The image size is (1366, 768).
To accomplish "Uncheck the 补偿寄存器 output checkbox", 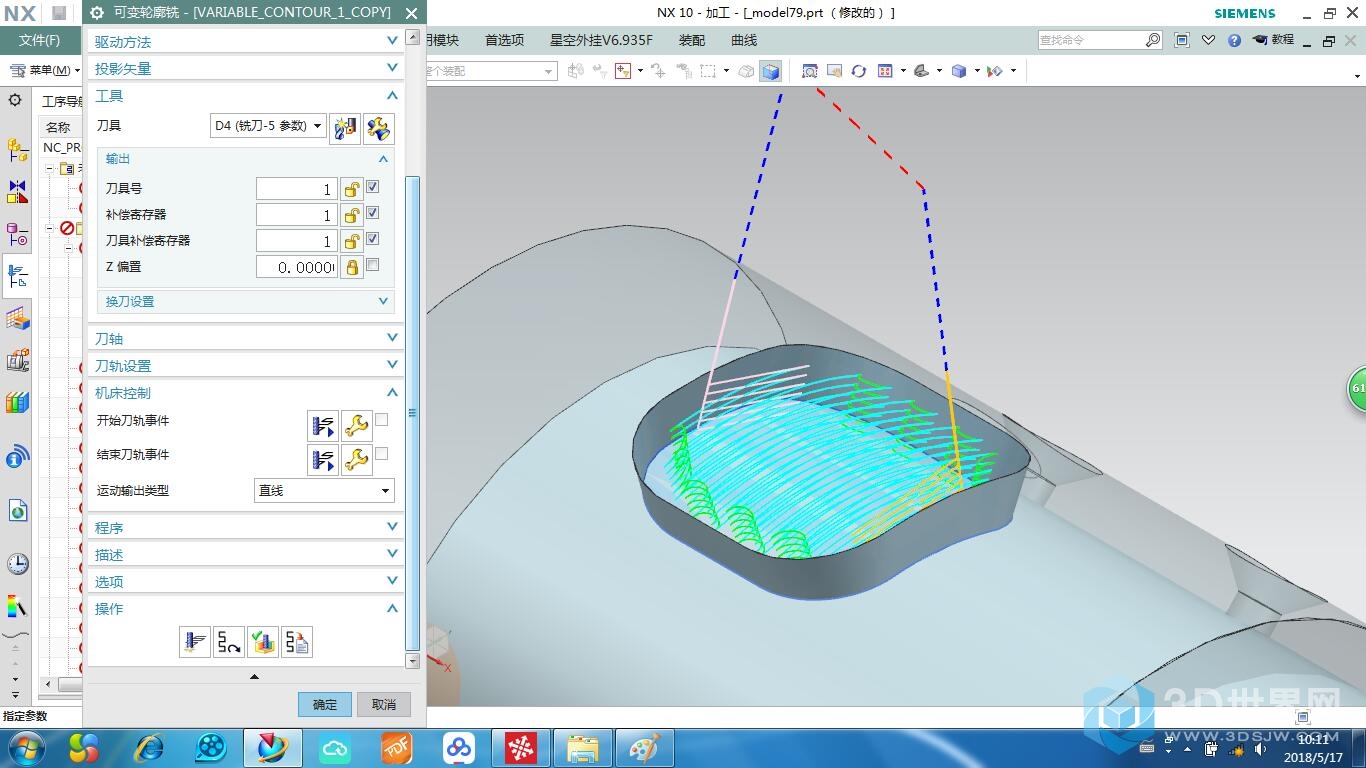I will [373, 213].
